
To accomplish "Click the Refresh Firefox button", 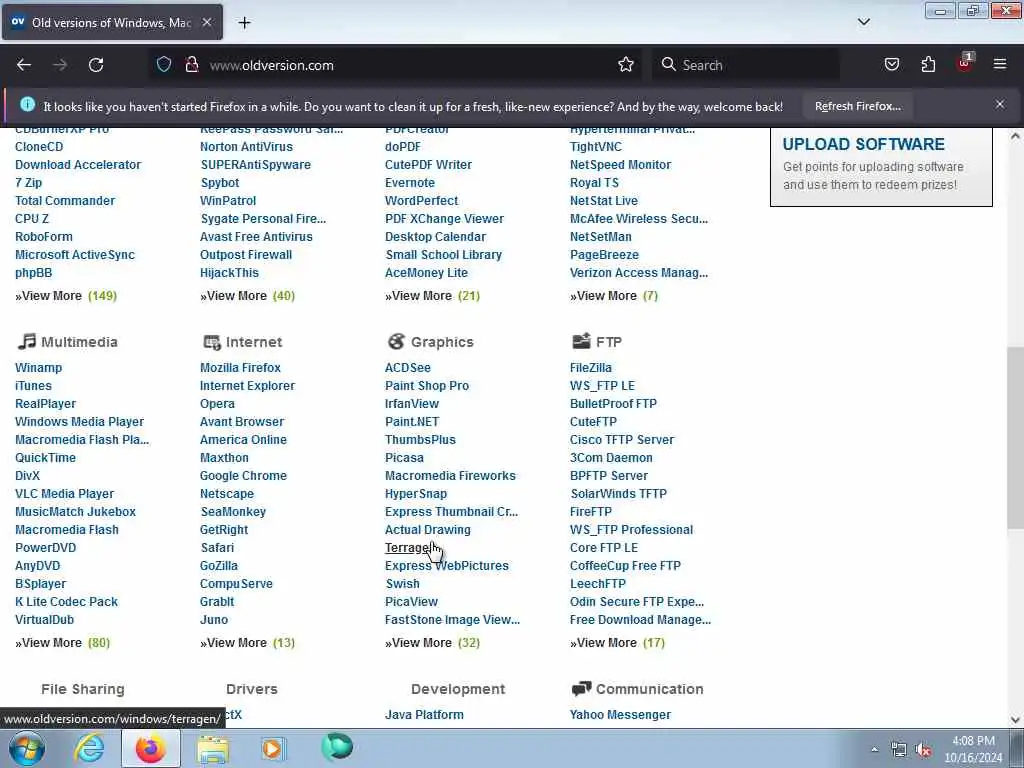I will click(857, 106).
